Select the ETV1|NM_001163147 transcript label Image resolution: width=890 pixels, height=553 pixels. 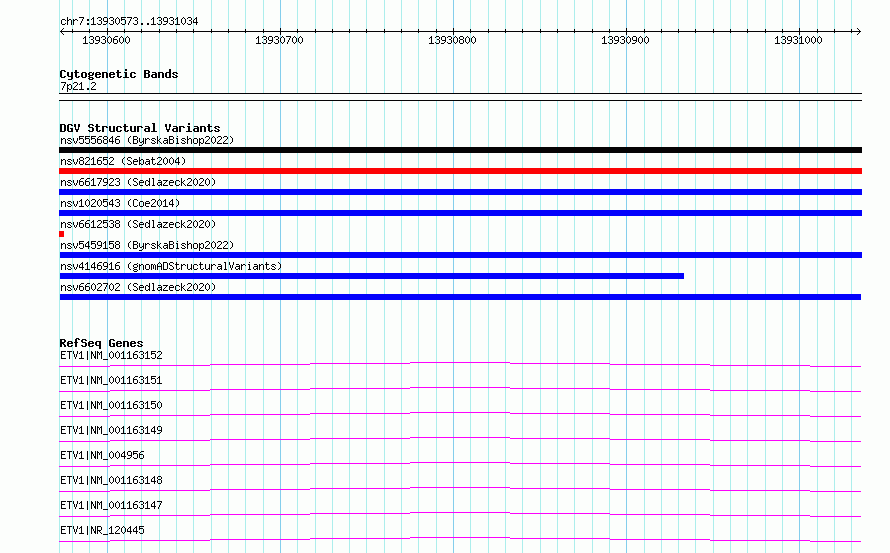[x=111, y=505]
